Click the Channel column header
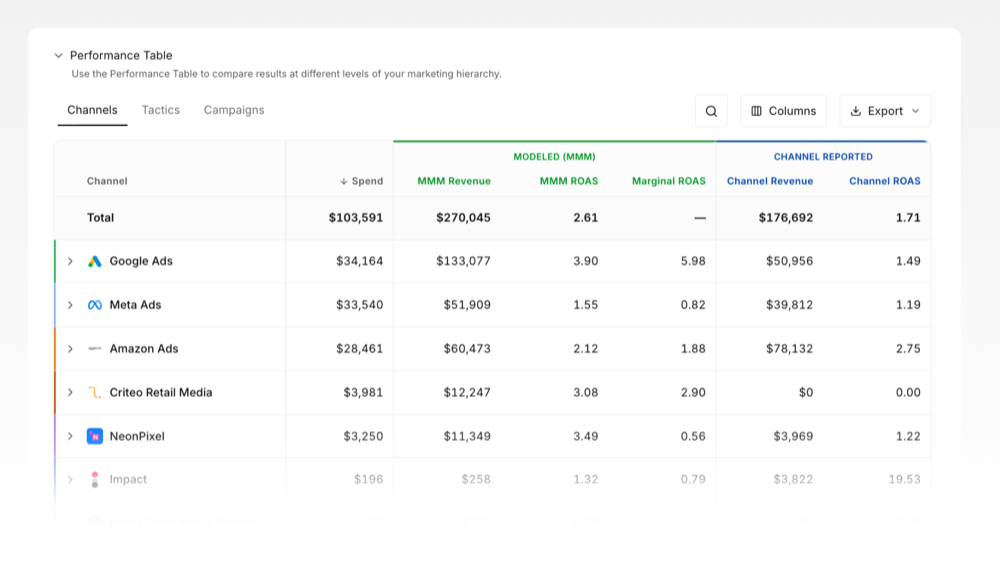 [x=107, y=181]
